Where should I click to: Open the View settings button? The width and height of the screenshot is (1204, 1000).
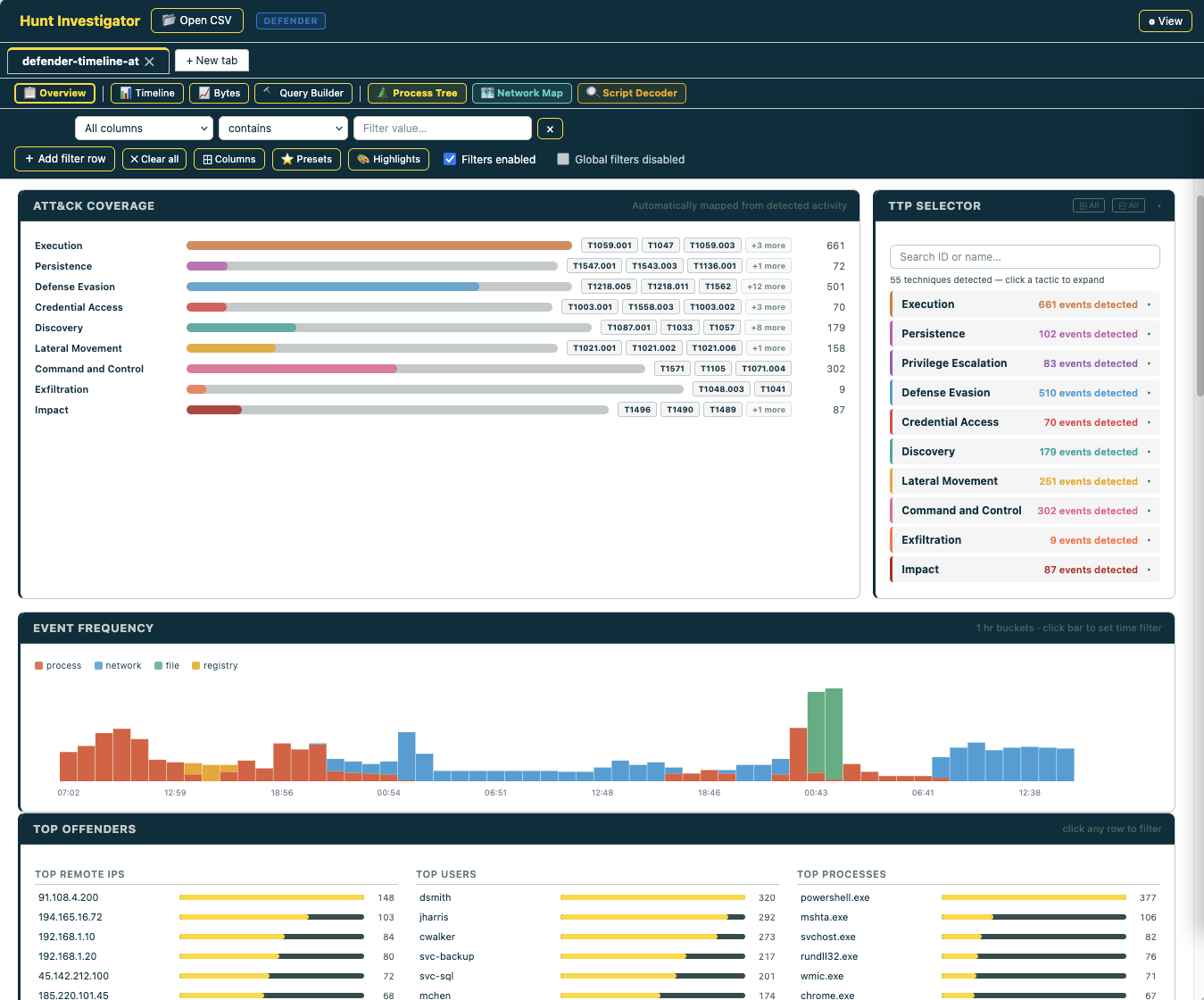pyautogui.click(x=1165, y=21)
